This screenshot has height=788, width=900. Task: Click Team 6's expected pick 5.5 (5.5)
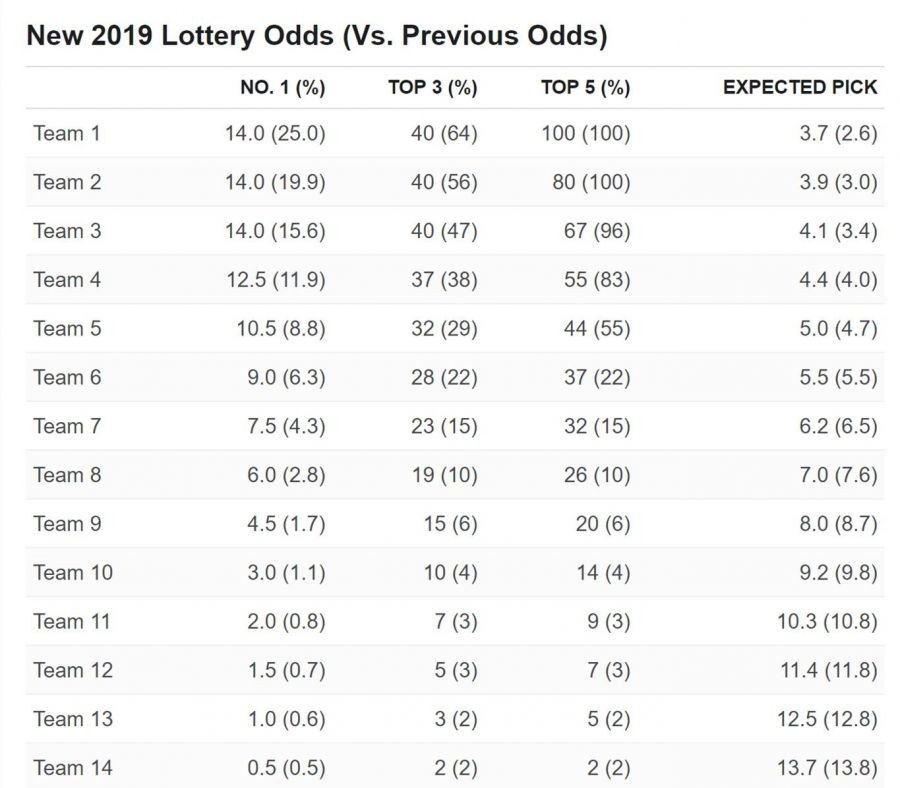click(x=839, y=378)
